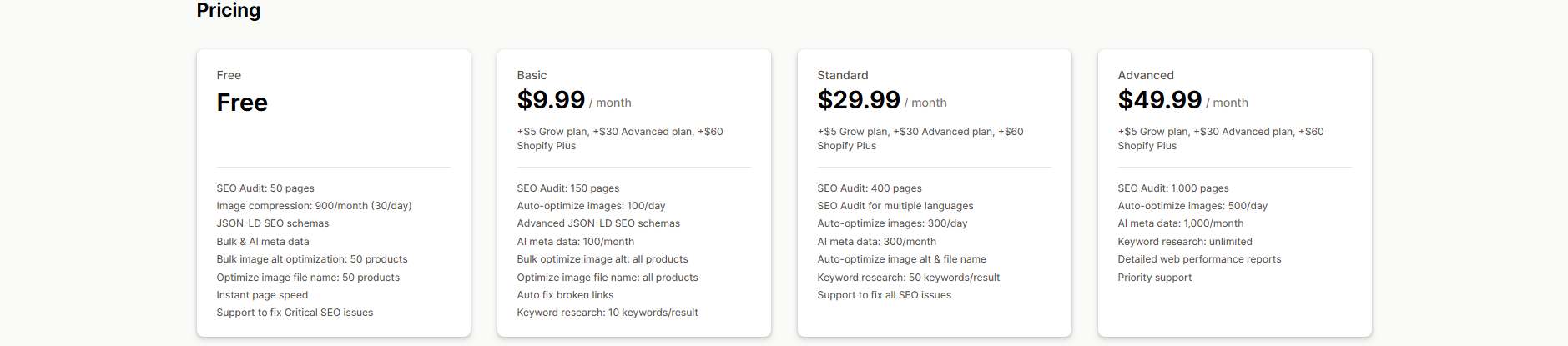Viewport: 1568px width, 346px height.
Task: Click 'Keyword research: 10 keywords/result' feature
Action: point(607,313)
